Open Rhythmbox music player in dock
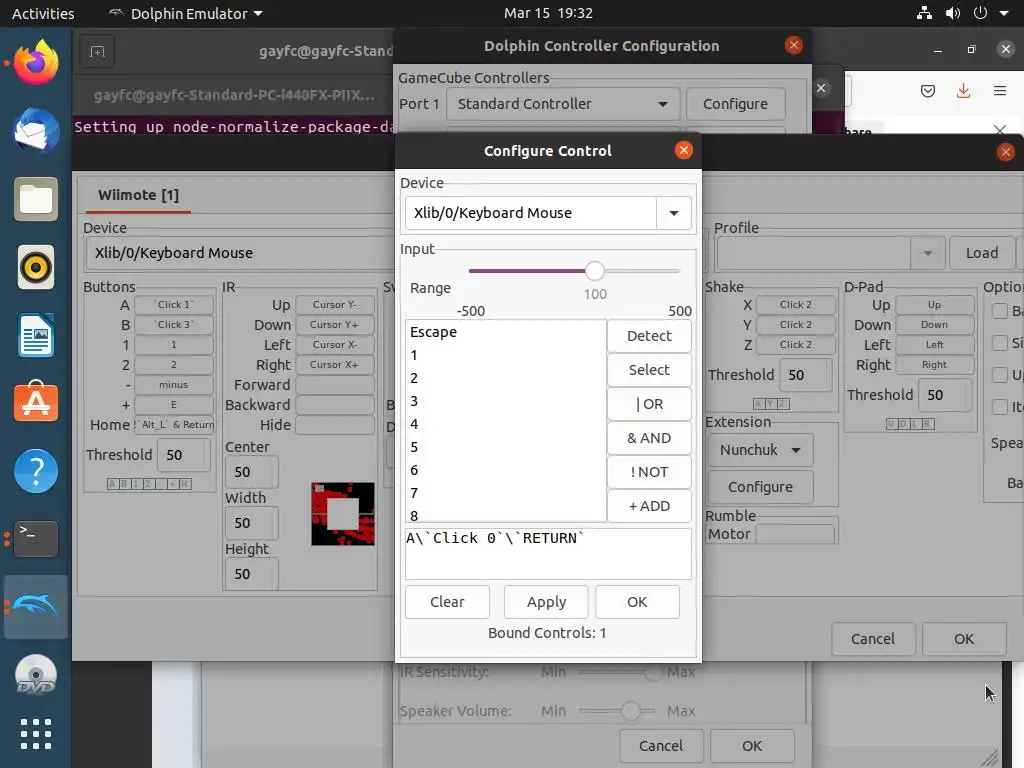The height and width of the screenshot is (768, 1024). point(36,267)
